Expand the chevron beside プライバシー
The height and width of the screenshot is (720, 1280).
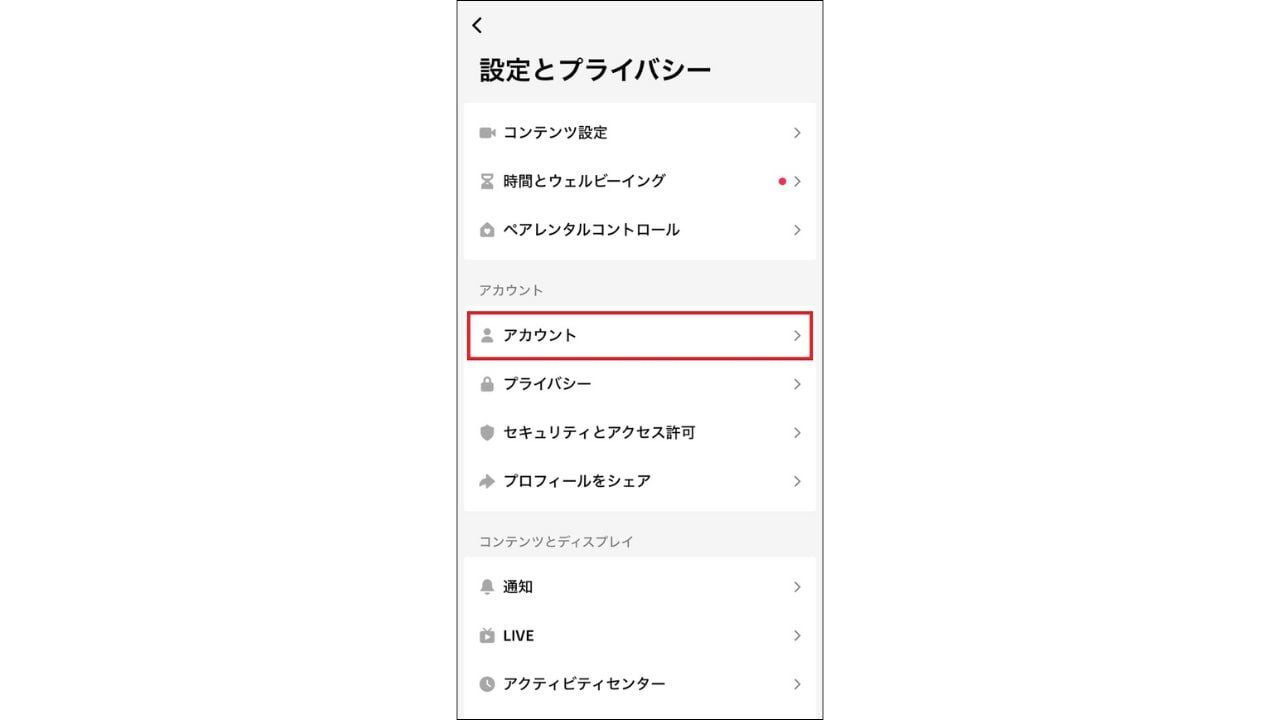[796, 384]
